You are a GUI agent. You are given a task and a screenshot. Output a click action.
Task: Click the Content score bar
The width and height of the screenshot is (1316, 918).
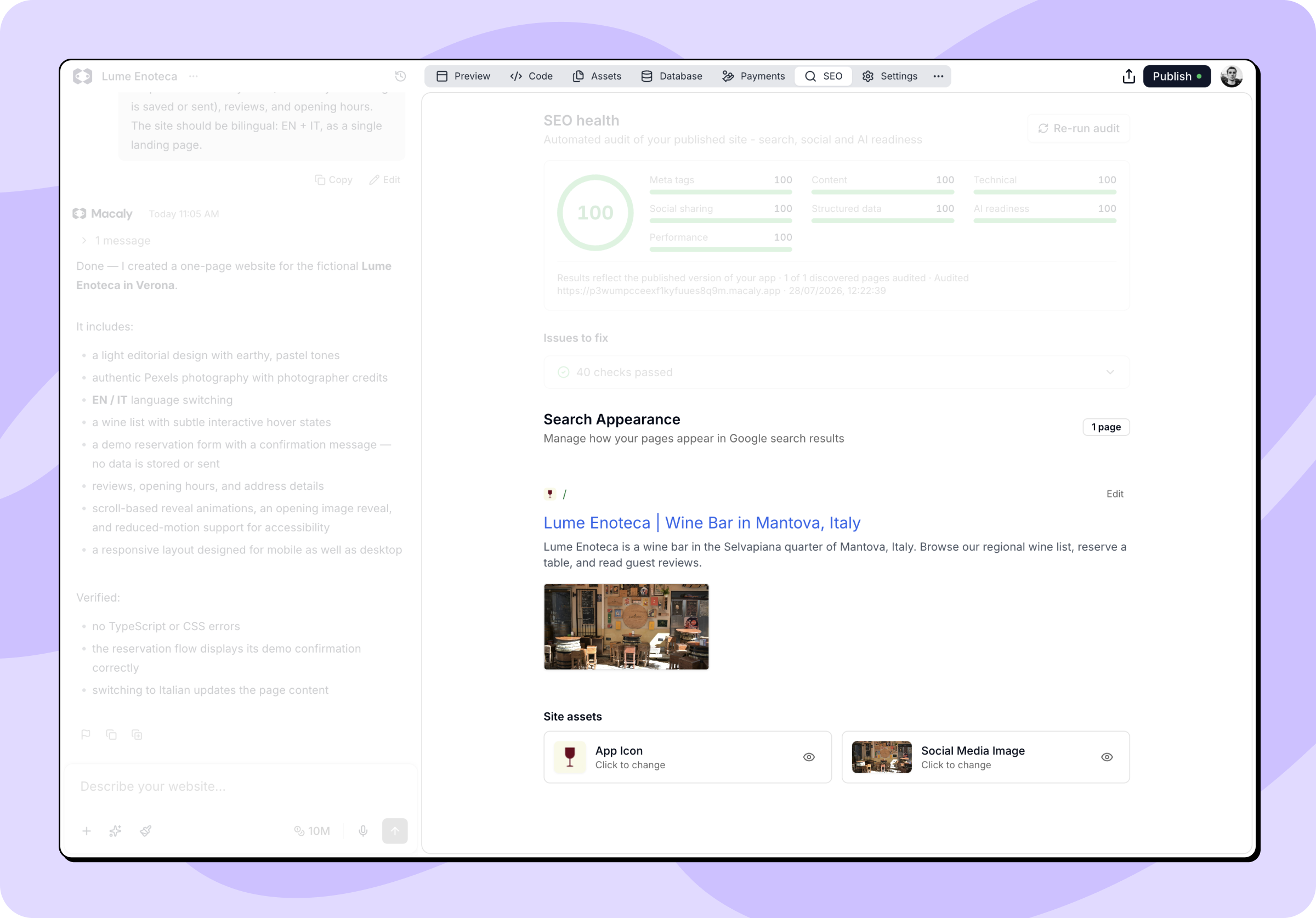(x=883, y=192)
